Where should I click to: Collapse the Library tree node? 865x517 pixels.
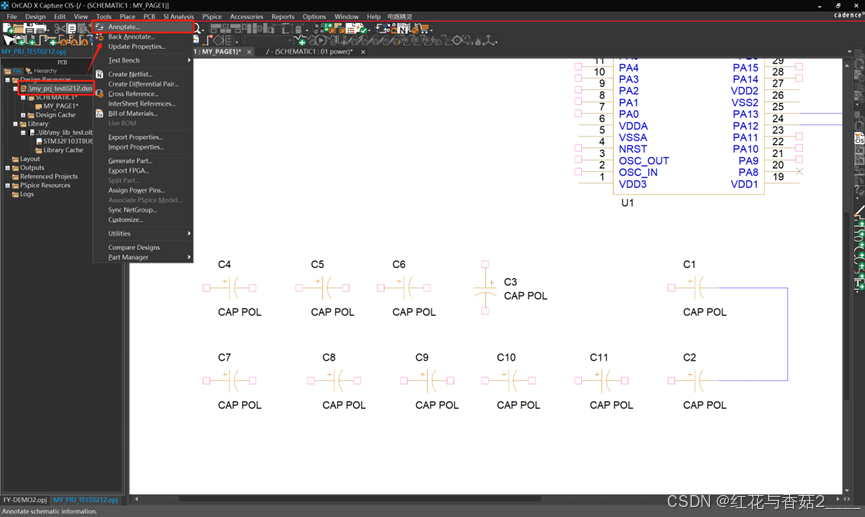pos(15,124)
